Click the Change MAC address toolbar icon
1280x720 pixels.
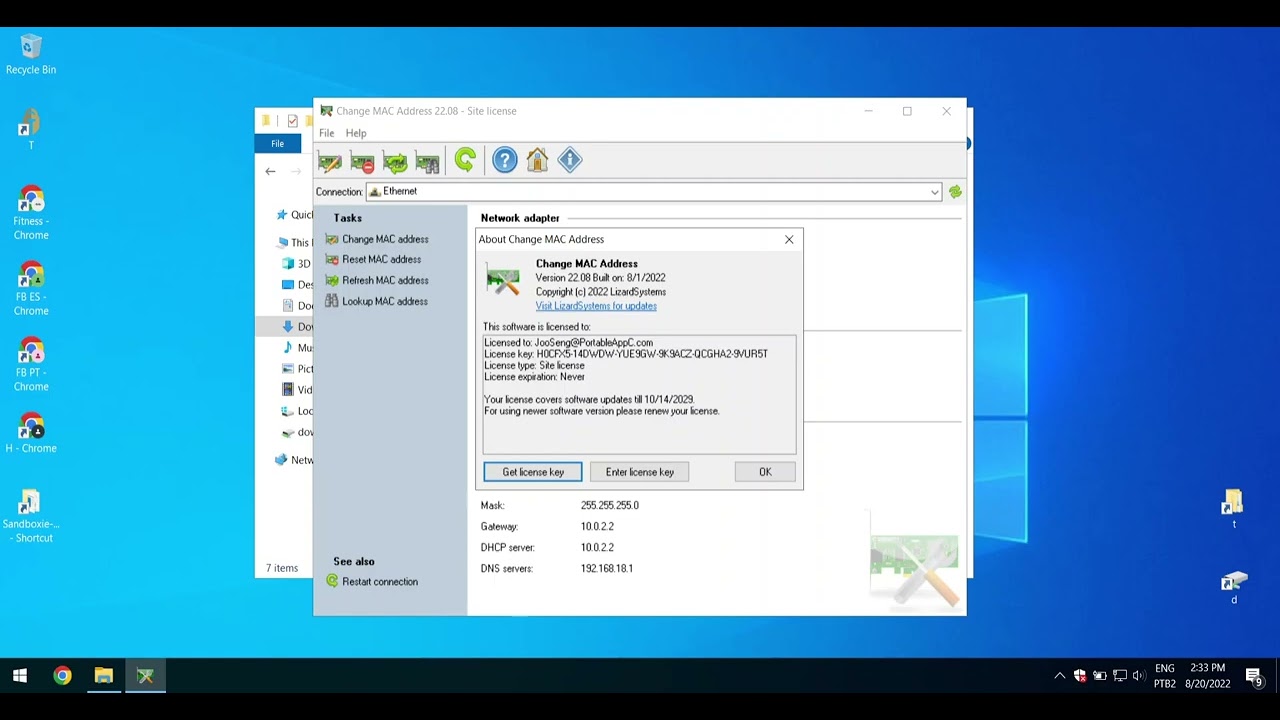[330, 161]
